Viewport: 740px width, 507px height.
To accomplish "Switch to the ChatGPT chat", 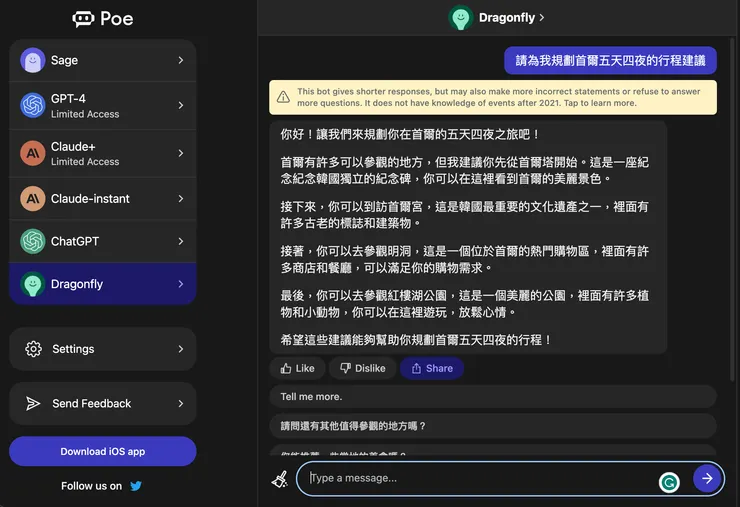I will (x=102, y=241).
